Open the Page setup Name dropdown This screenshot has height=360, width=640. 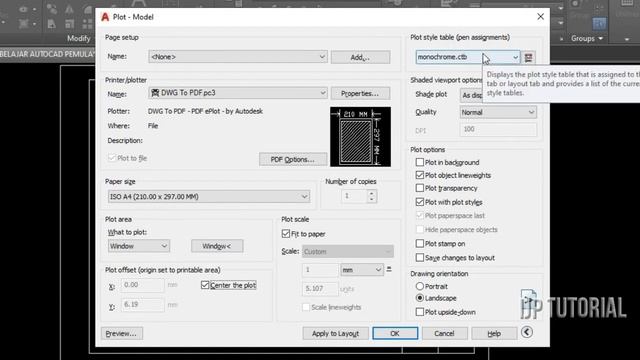point(238,57)
